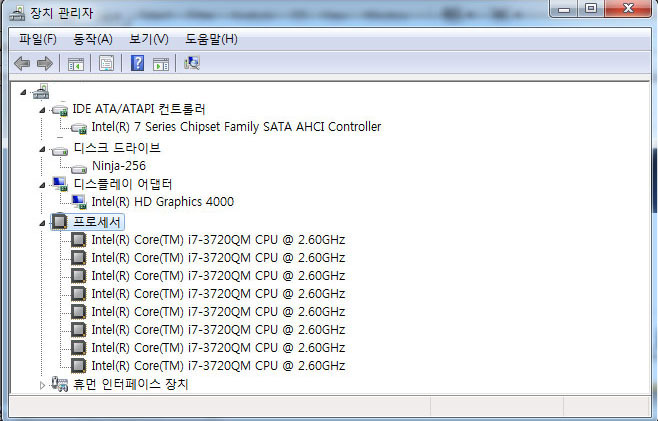Select the Ninja-256 entry

[x=119, y=166]
